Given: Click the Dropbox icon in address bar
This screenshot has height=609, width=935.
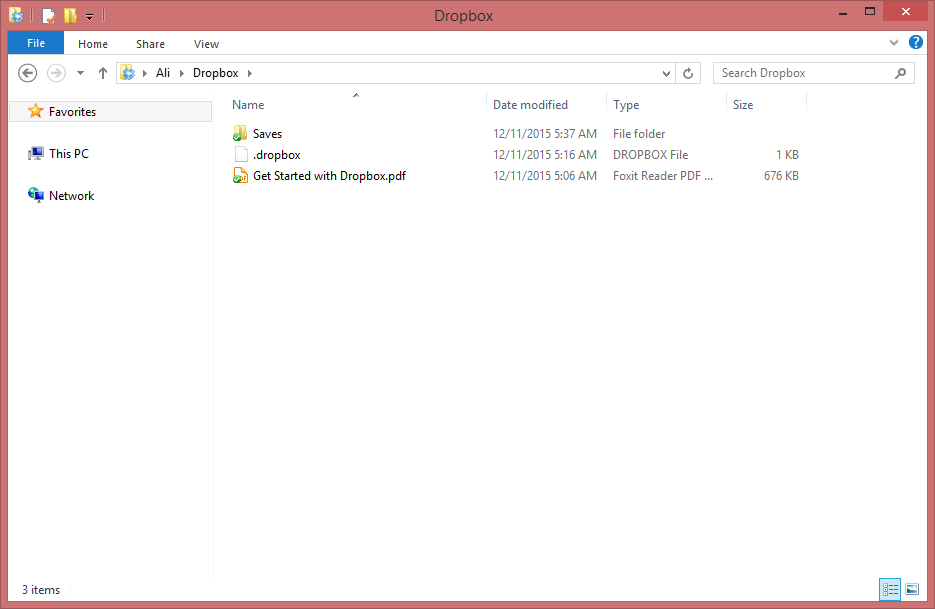Looking at the screenshot, I should [x=128, y=73].
